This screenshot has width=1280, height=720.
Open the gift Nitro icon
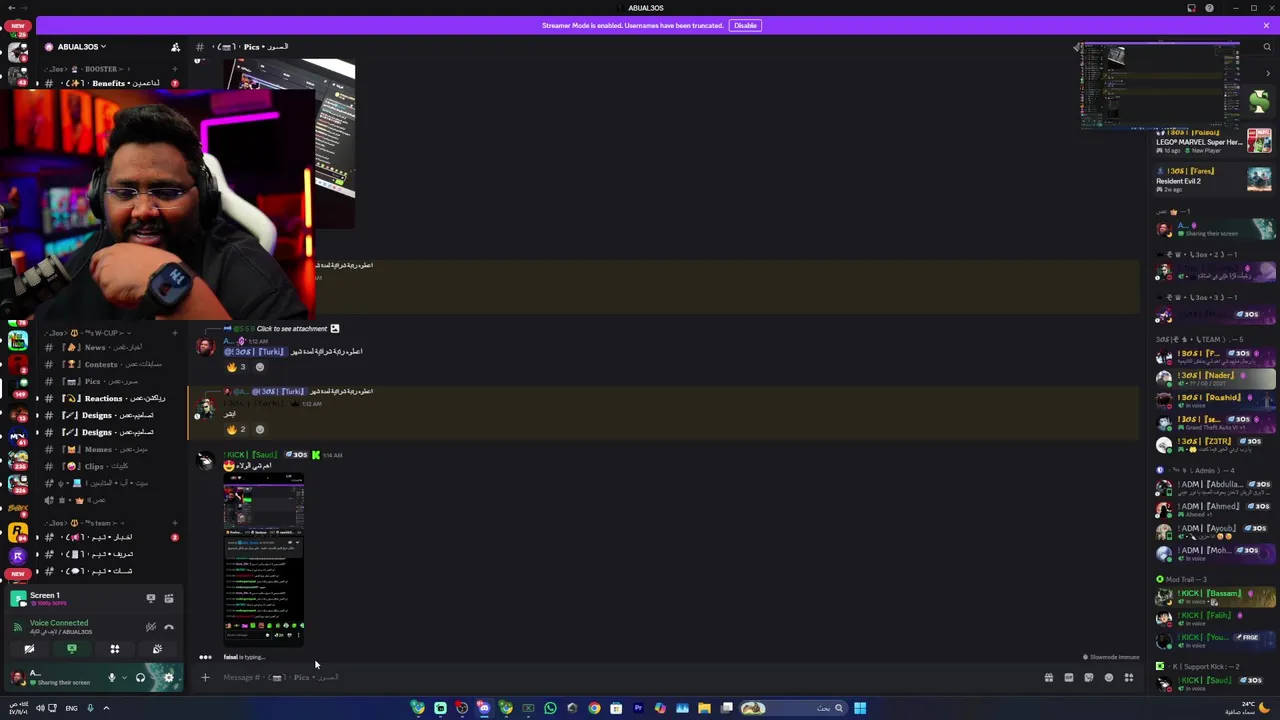1049,678
